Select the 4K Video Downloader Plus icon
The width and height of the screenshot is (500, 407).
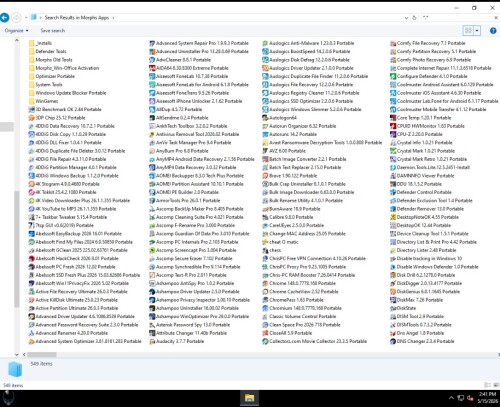tap(32, 201)
